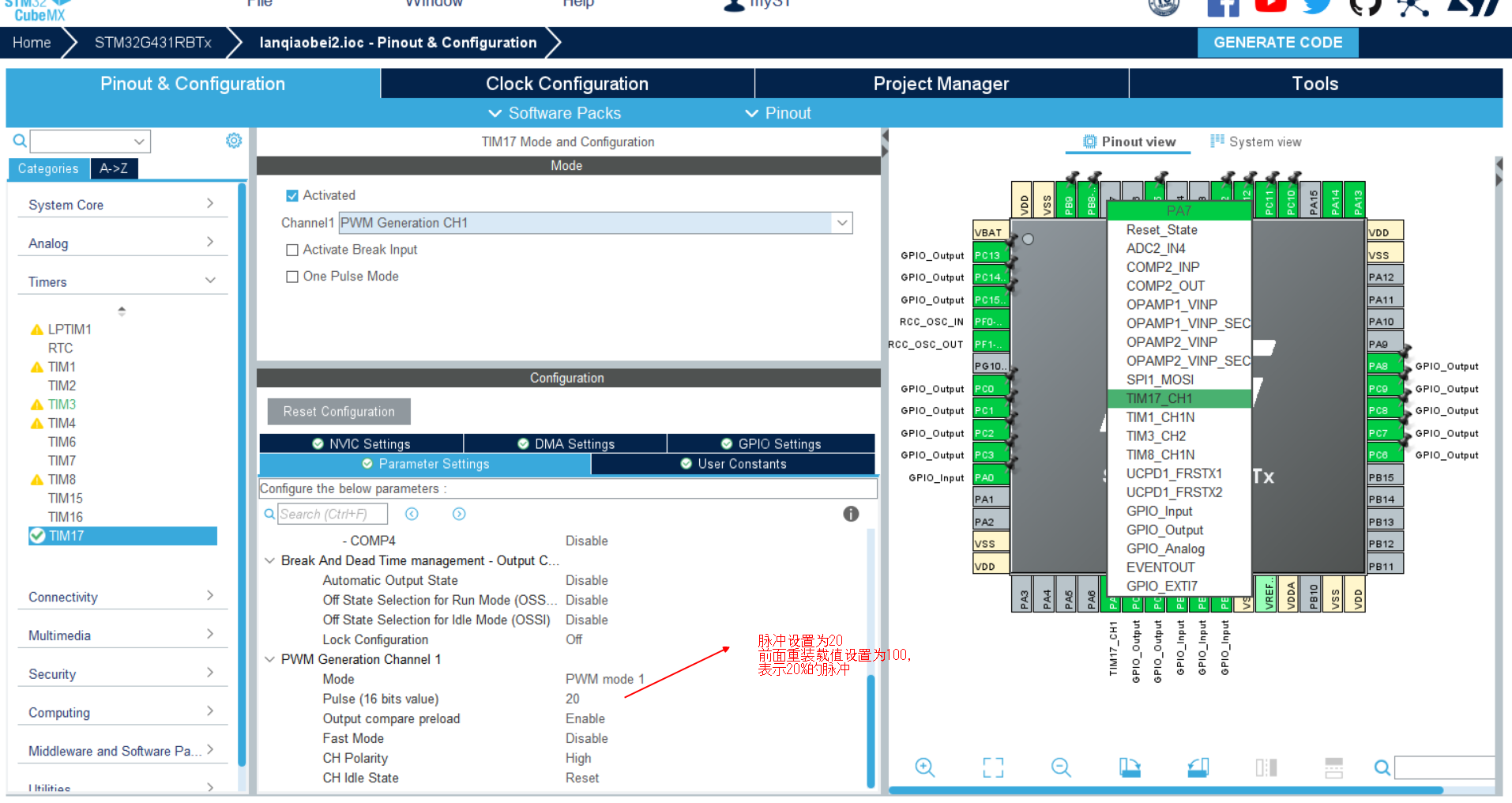Rotate the chip counter-clockwise

pyautogui.click(x=1198, y=767)
